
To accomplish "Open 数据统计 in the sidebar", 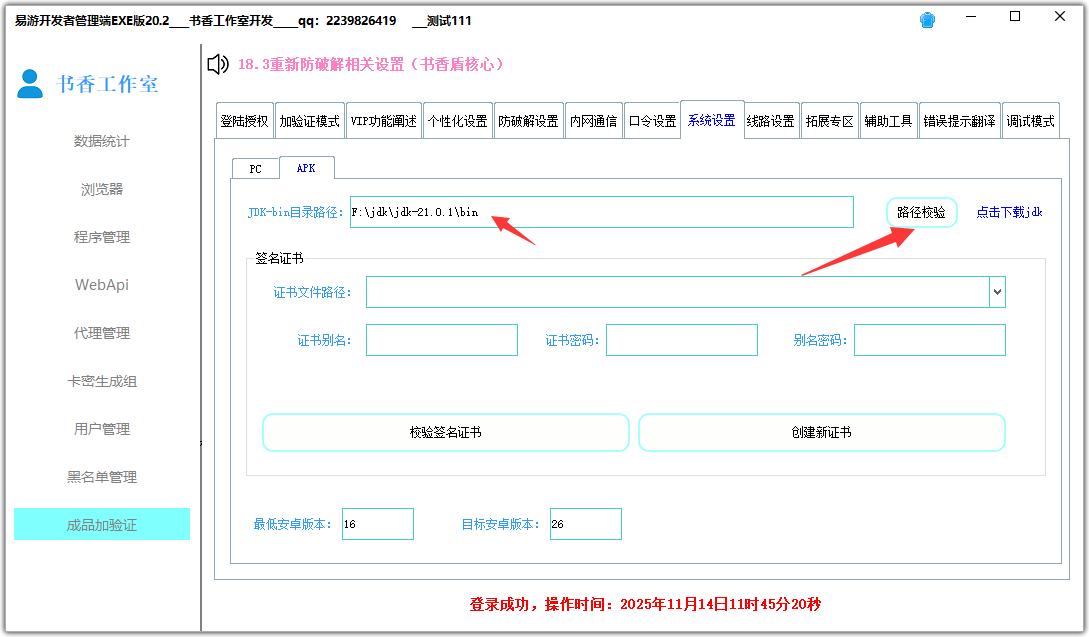I will (101, 141).
